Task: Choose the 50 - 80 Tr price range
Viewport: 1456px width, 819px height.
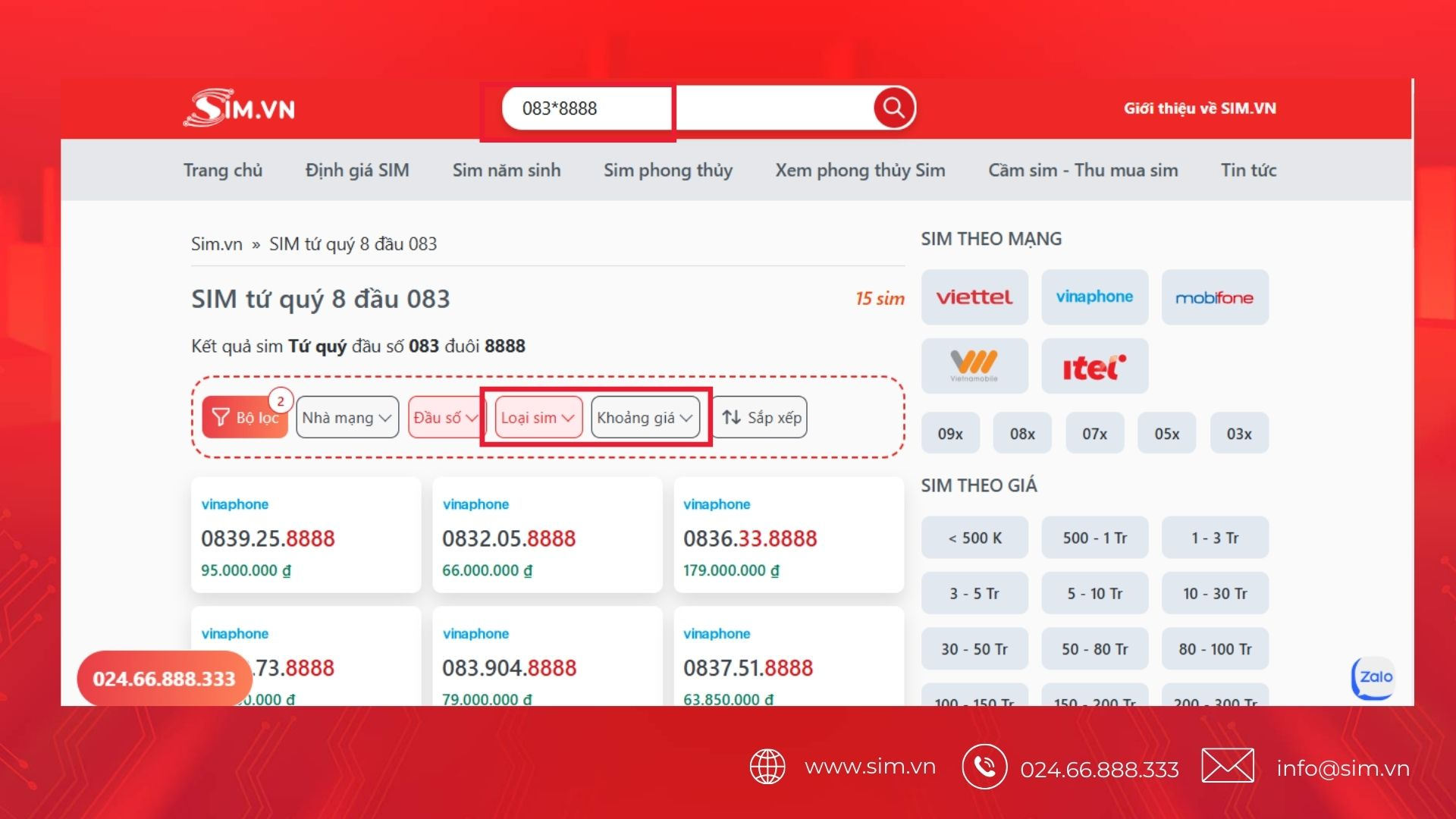Action: pyautogui.click(x=1094, y=649)
